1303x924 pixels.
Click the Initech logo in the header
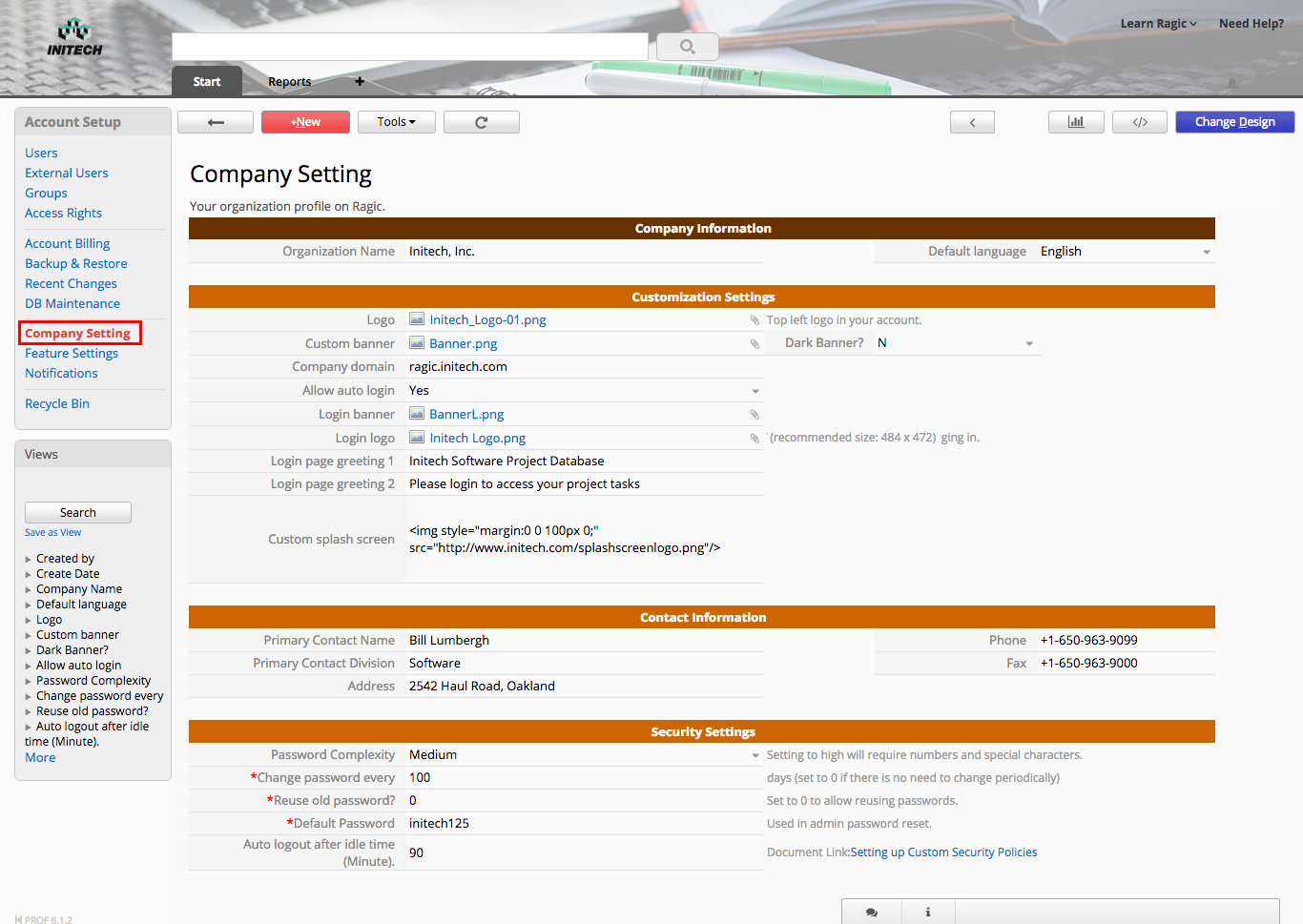74,38
